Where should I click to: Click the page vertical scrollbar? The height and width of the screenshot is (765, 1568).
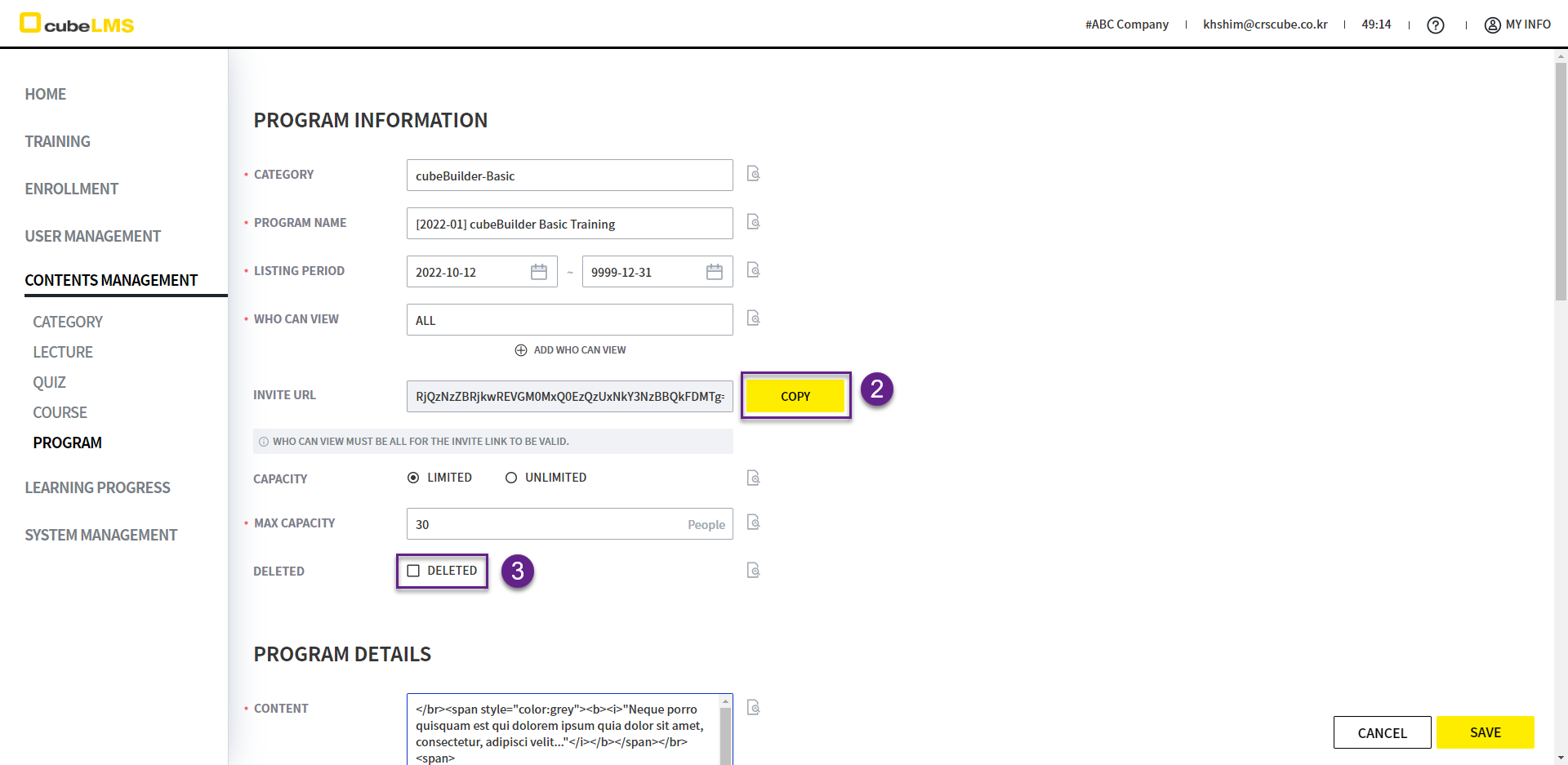(1561, 180)
